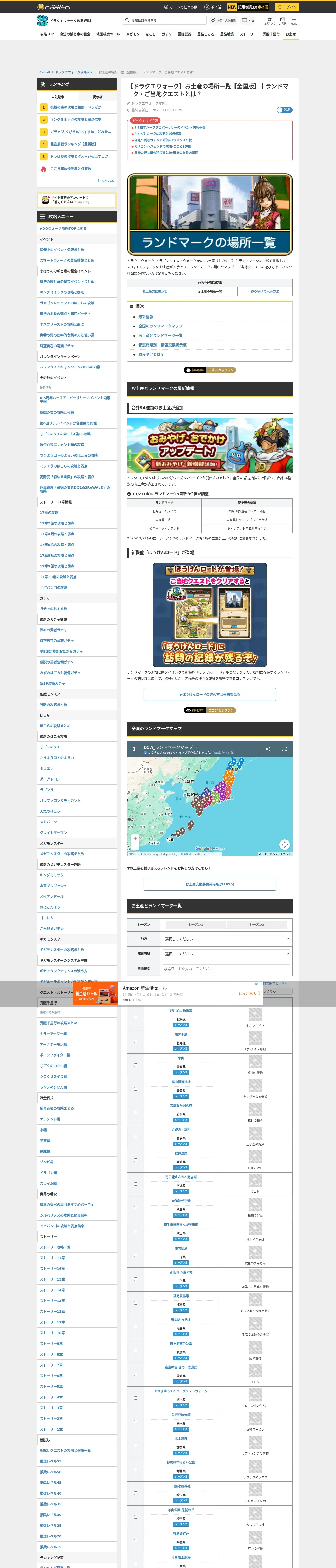Click the share icon on the map
Viewport: 336px width, 1568px height.
pos(268,749)
